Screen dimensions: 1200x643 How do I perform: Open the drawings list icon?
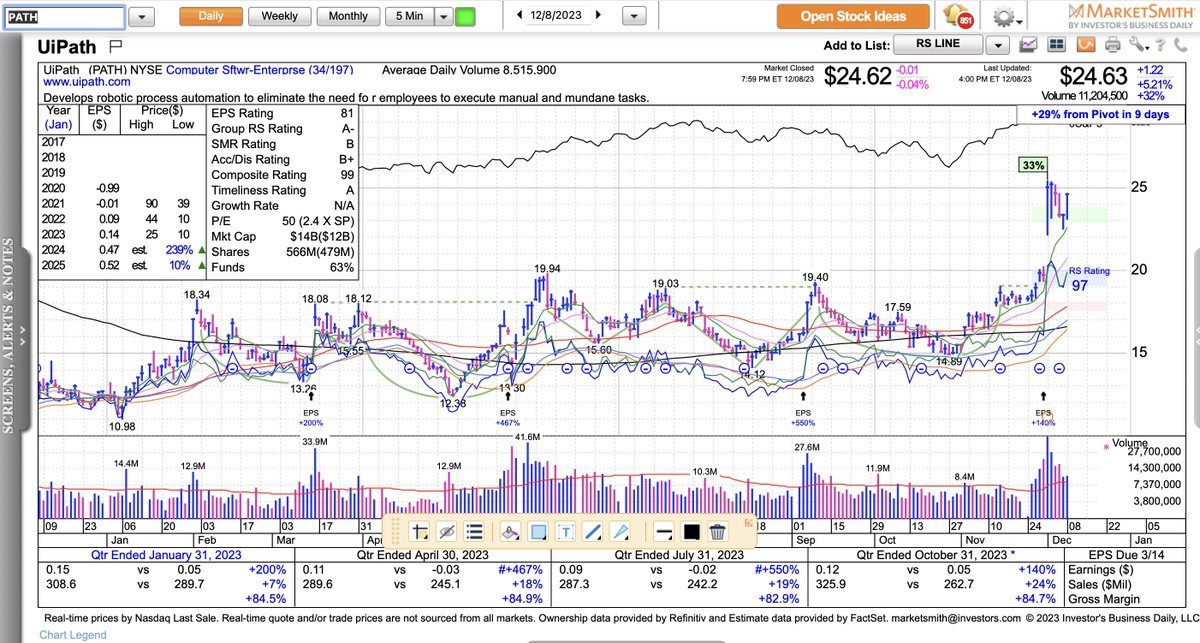(475, 531)
